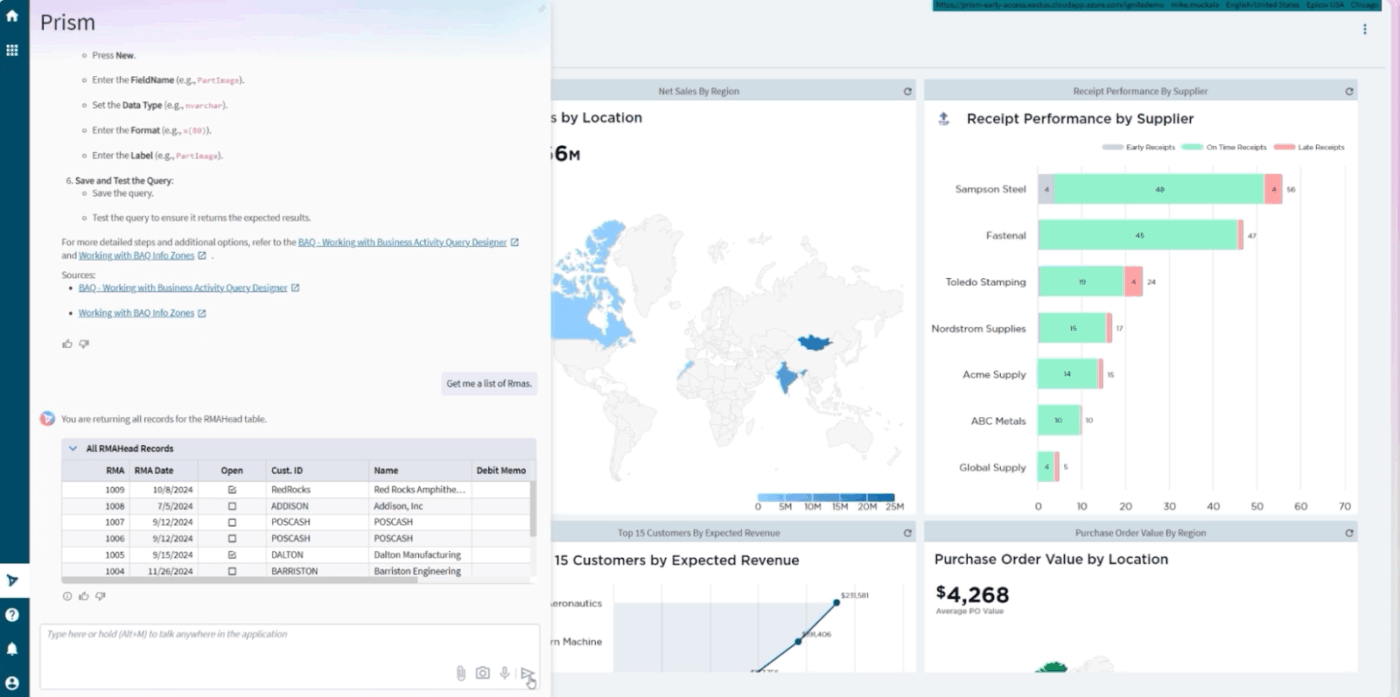This screenshot has width=1400, height=697.
Task: Open BAQ Query Designer link under Sources
Action: point(183,288)
